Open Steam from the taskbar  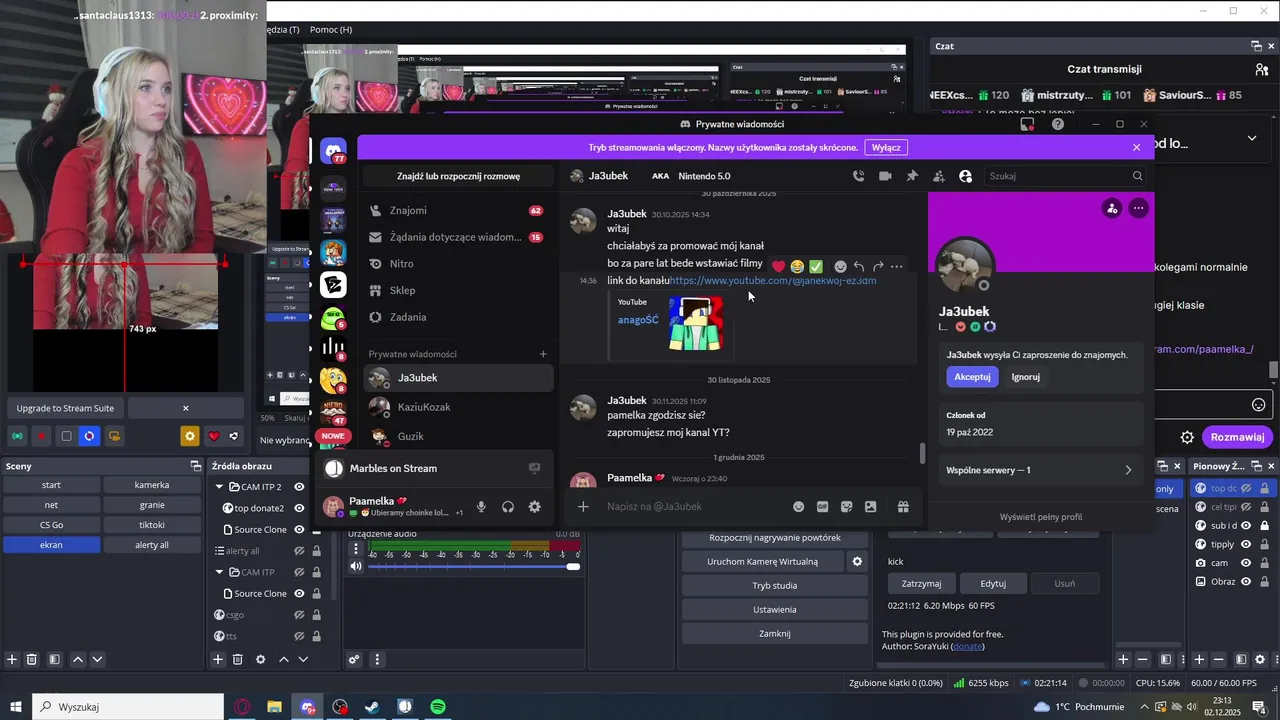(372, 706)
